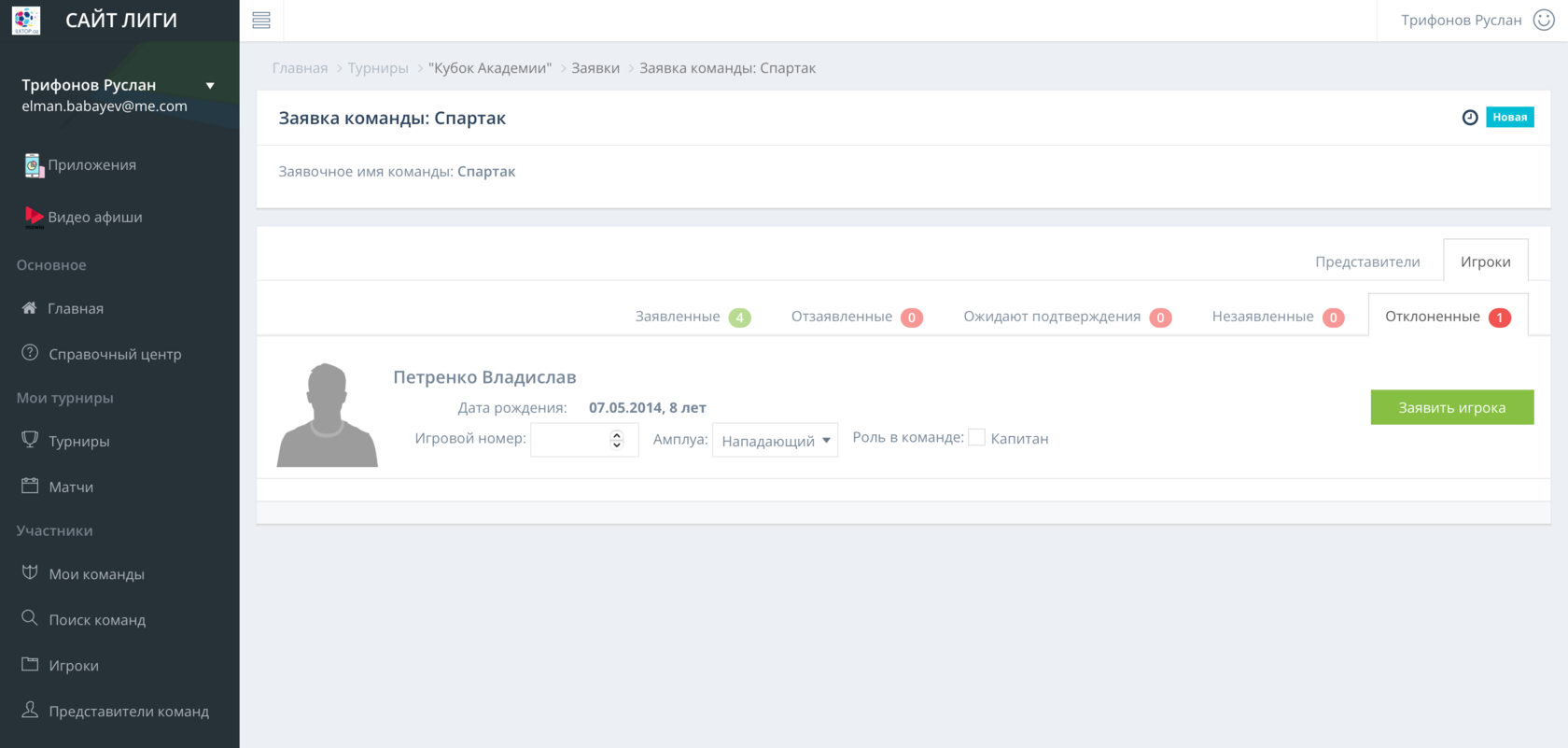Screen dimensions: 1568x748
Task: Toggle the sidebar hamburger menu icon
Action: (261, 21)
